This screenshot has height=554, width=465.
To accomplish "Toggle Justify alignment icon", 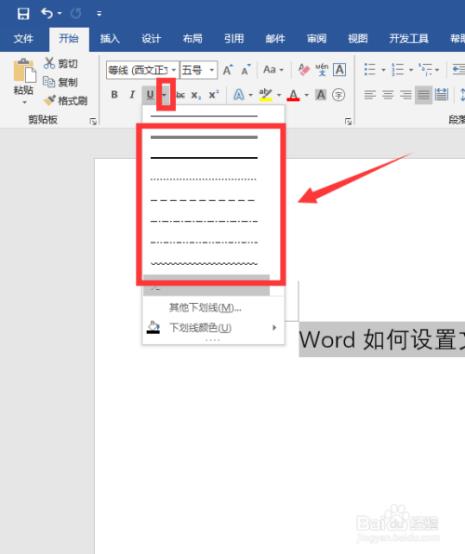I will (x=423, y=95).
